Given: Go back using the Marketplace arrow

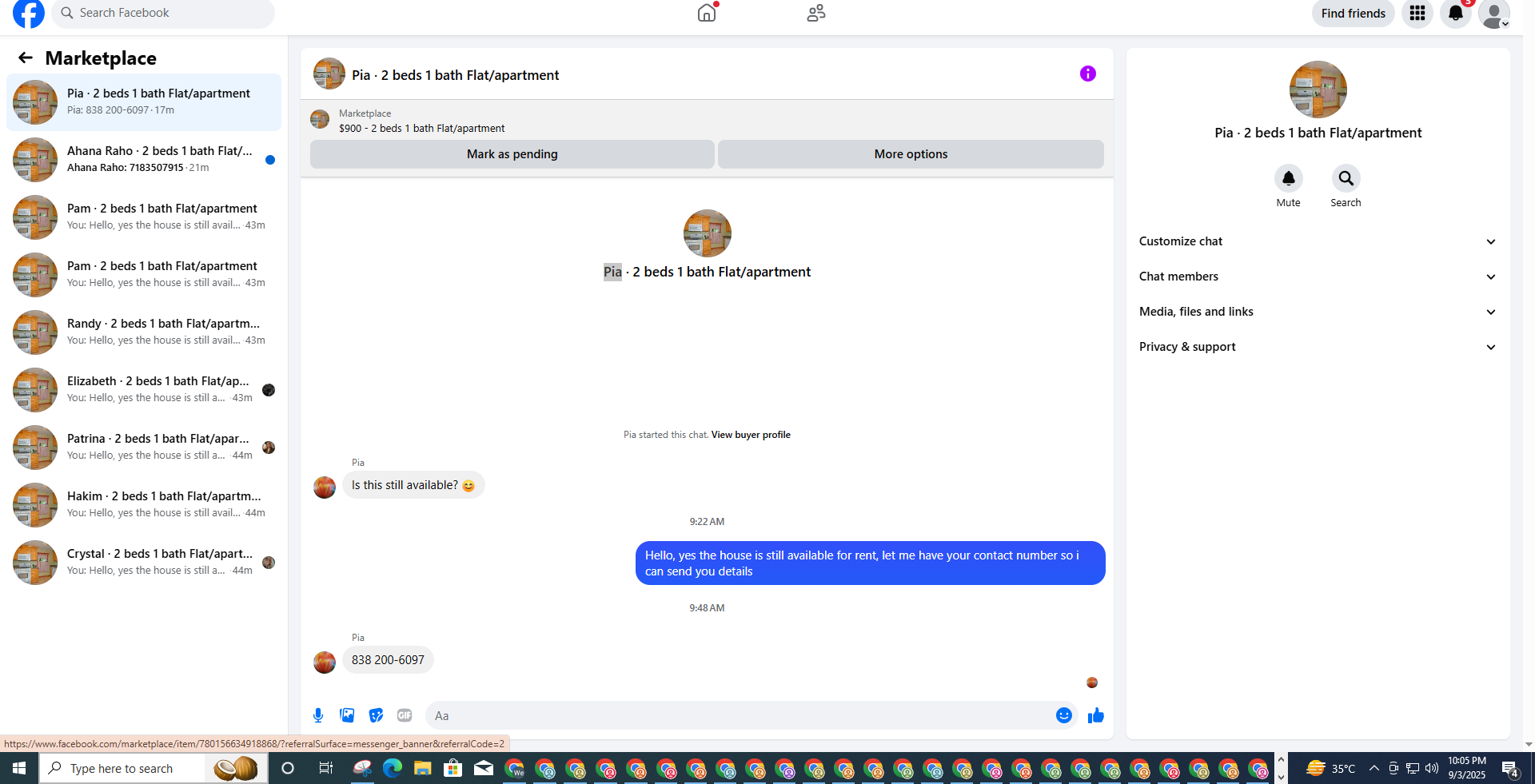Looking at the screenshot, I should coord(26,58).
